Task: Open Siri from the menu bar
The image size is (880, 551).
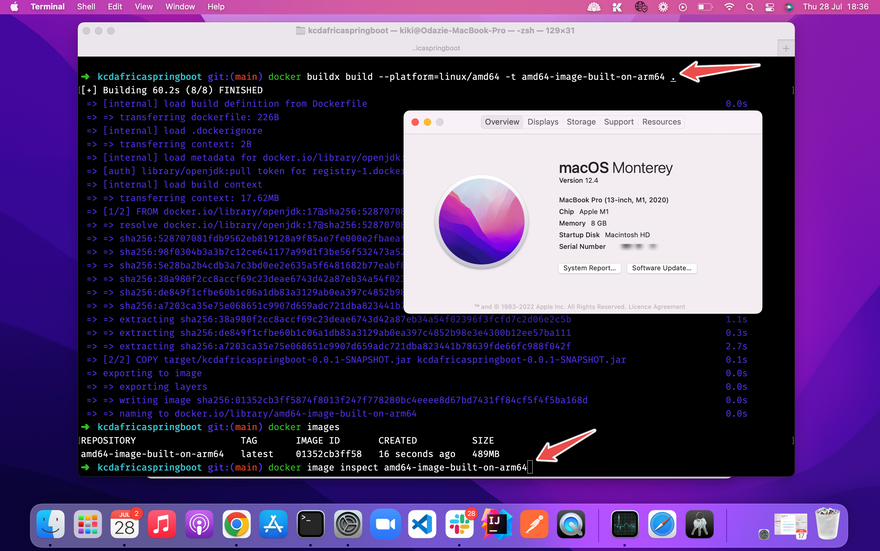Action: point(789,7)
